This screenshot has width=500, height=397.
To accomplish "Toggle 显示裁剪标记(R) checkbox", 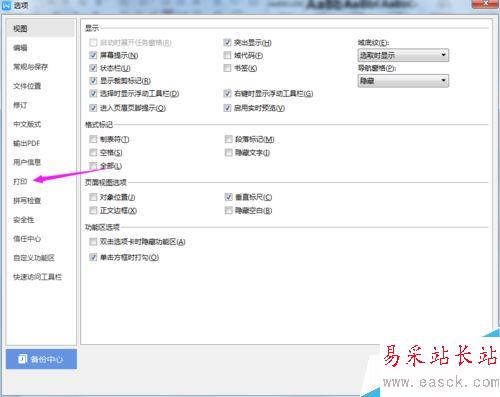I will click(93, 81).
